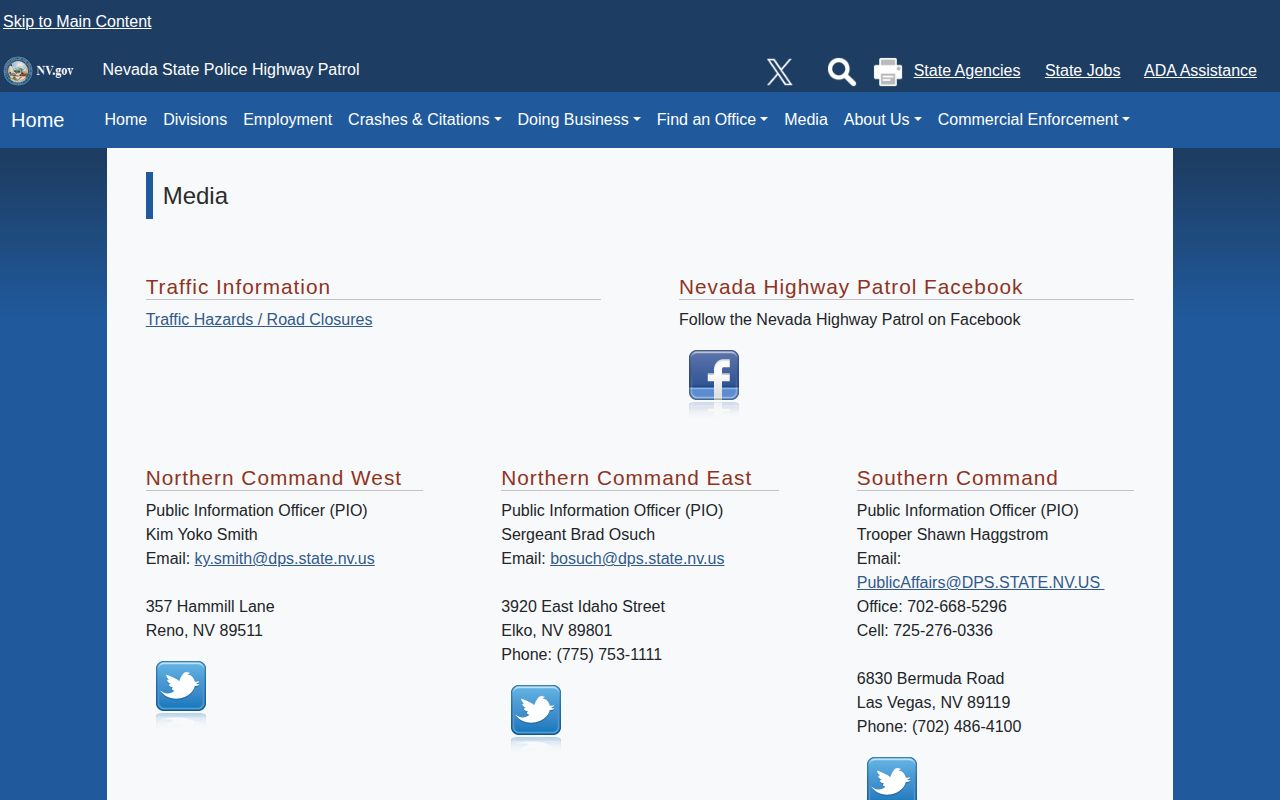This screenshot has width=1280, height=800.
Task: Click the address 6830 Bermuda Road
Action: coord(931,678)
